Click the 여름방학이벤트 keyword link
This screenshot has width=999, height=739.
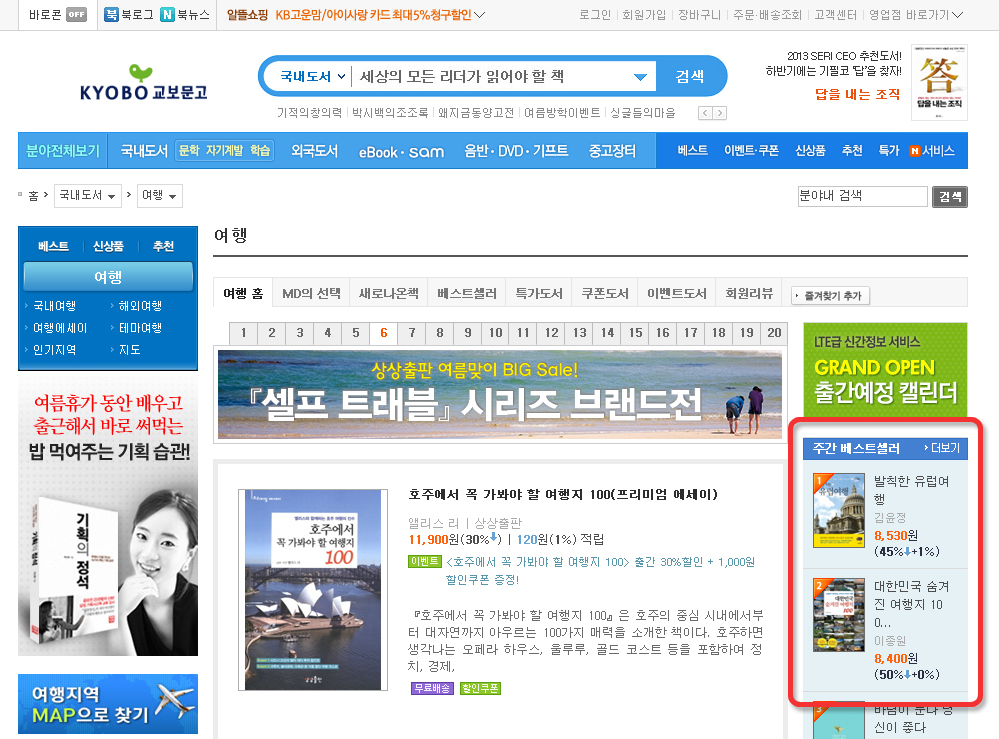(x=562, y=113)
